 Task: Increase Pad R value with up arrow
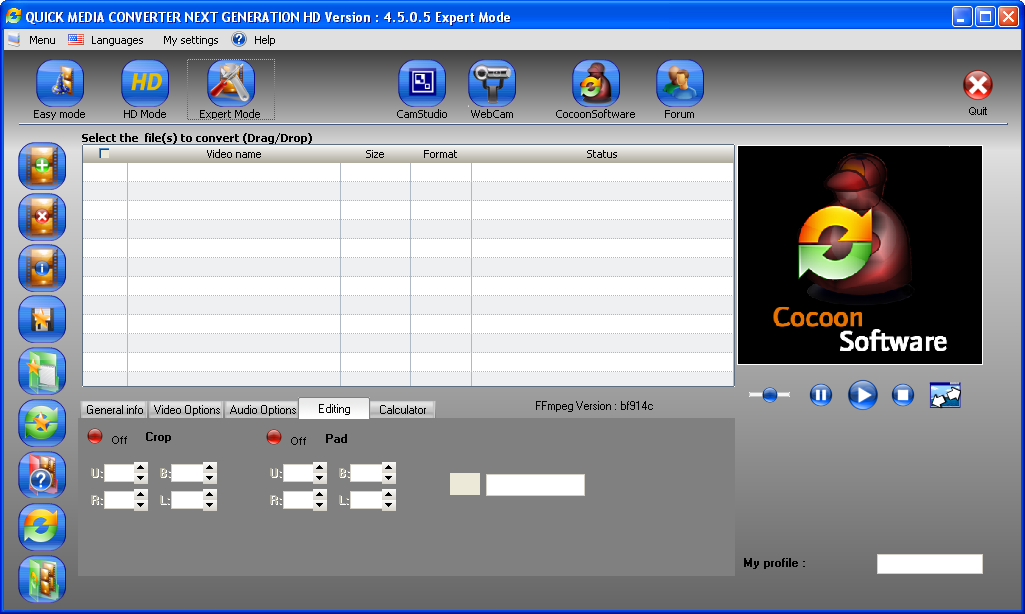point(320,495)
